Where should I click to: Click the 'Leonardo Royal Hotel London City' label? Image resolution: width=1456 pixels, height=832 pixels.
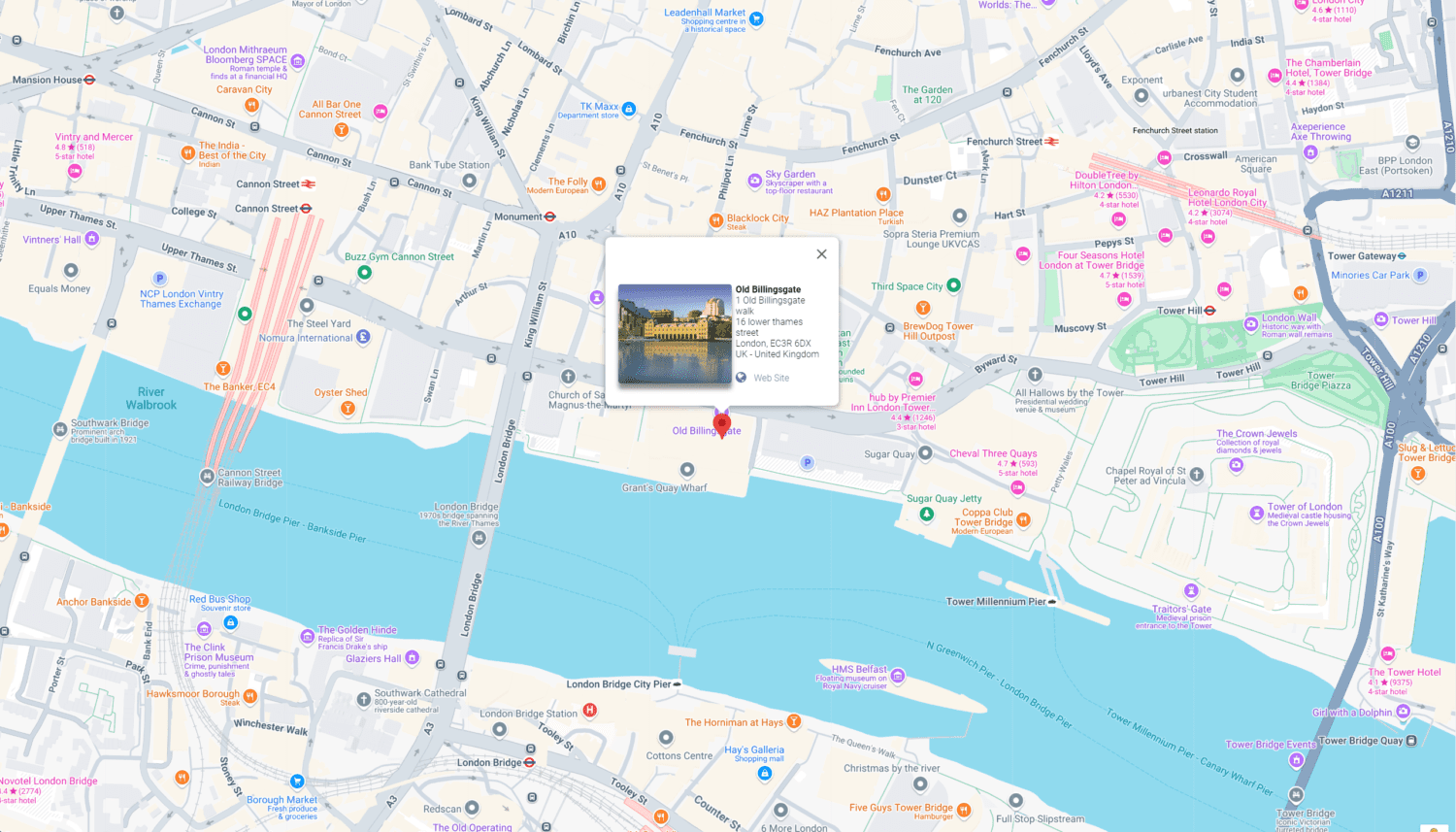pyautogui.click(x=1227, y=198)
